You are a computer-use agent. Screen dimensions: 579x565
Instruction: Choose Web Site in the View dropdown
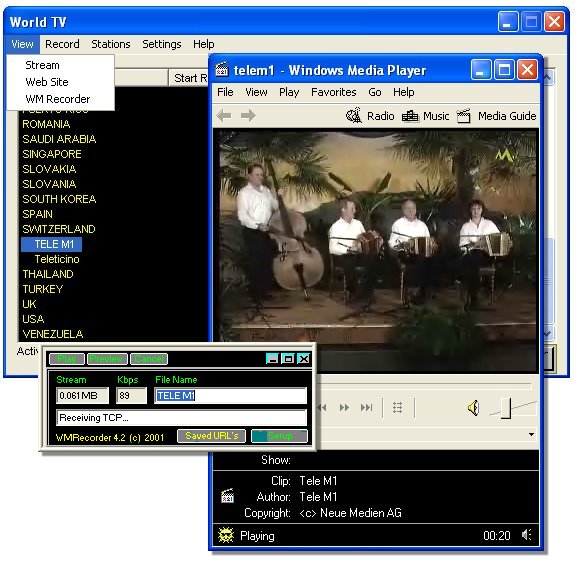click(x=47, y=82)
